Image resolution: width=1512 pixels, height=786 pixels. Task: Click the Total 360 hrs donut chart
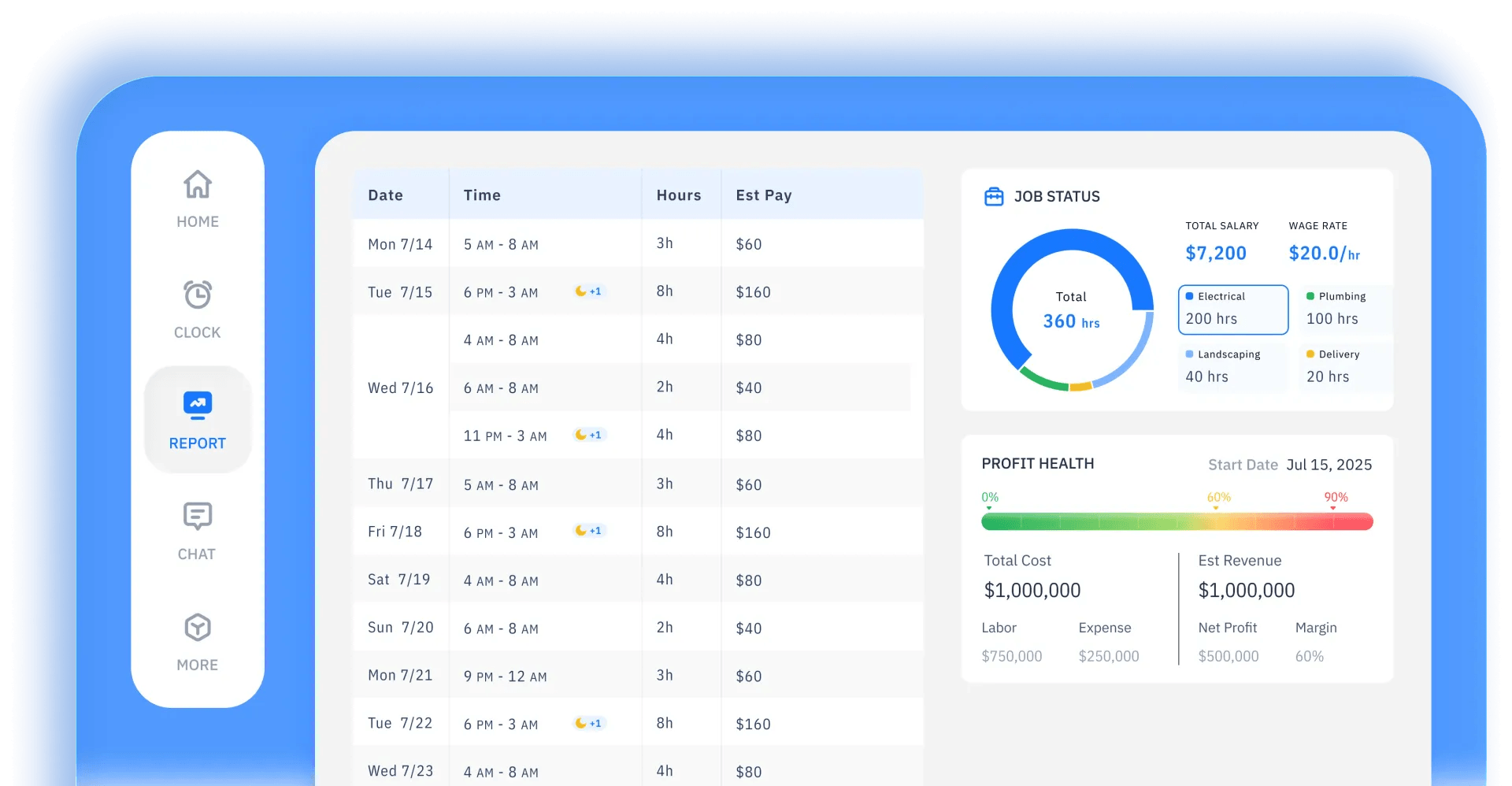pyautogui.click(x=1072, y=310)
